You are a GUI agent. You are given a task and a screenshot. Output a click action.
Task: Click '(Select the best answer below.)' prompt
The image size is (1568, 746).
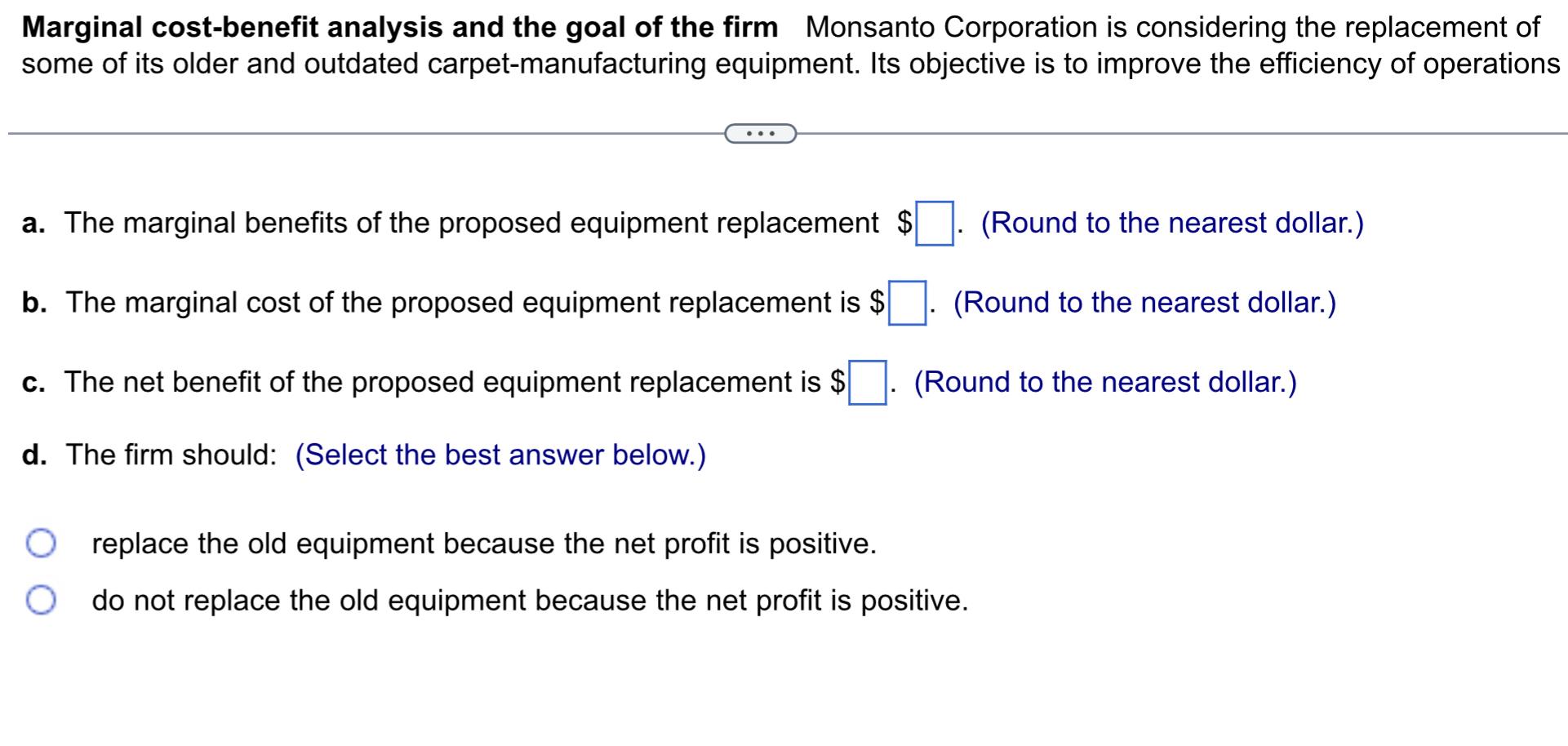tap(500, 455)
